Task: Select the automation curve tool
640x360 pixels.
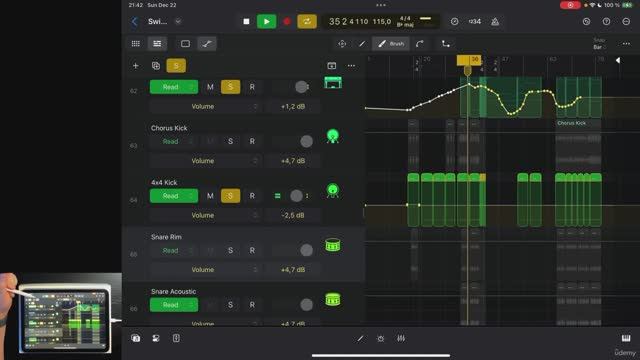Action: click(x=420, y=44)
